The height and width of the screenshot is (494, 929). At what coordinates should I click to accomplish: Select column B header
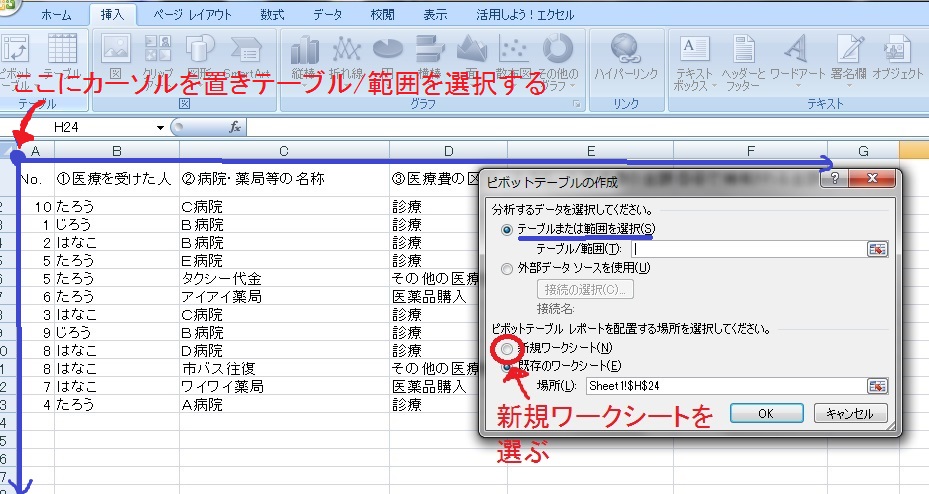pyautogui.click(x=117, y=151)
